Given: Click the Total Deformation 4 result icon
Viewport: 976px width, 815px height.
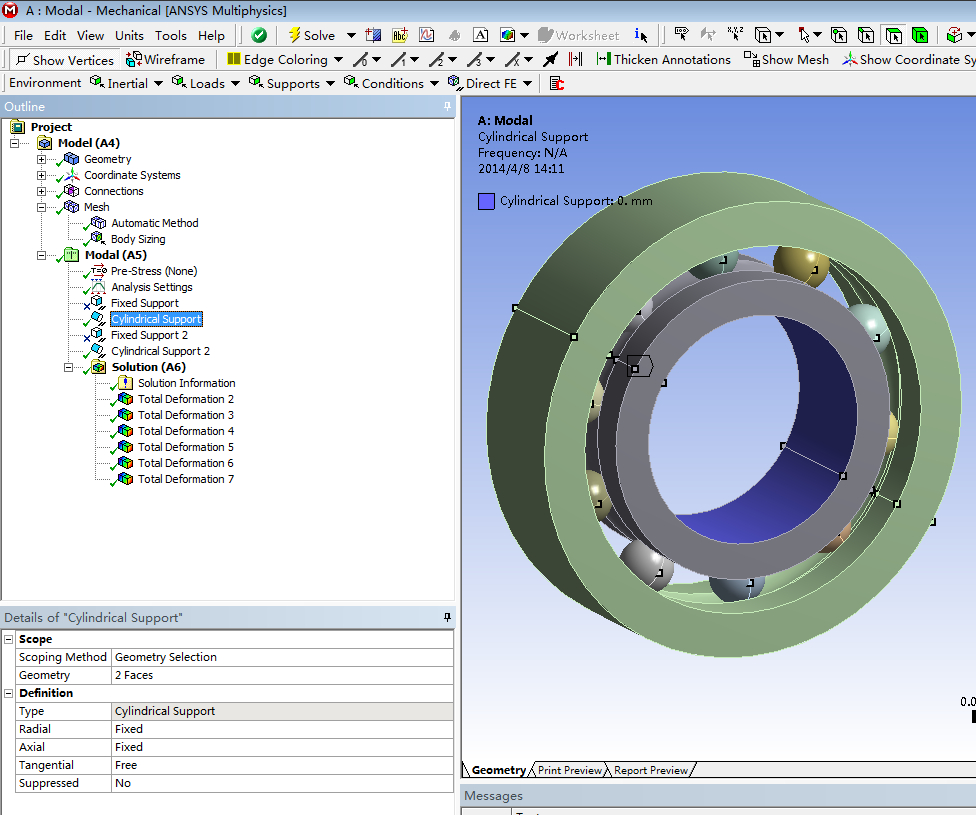Looking at the screenshot, I should (x=125, y=431).
